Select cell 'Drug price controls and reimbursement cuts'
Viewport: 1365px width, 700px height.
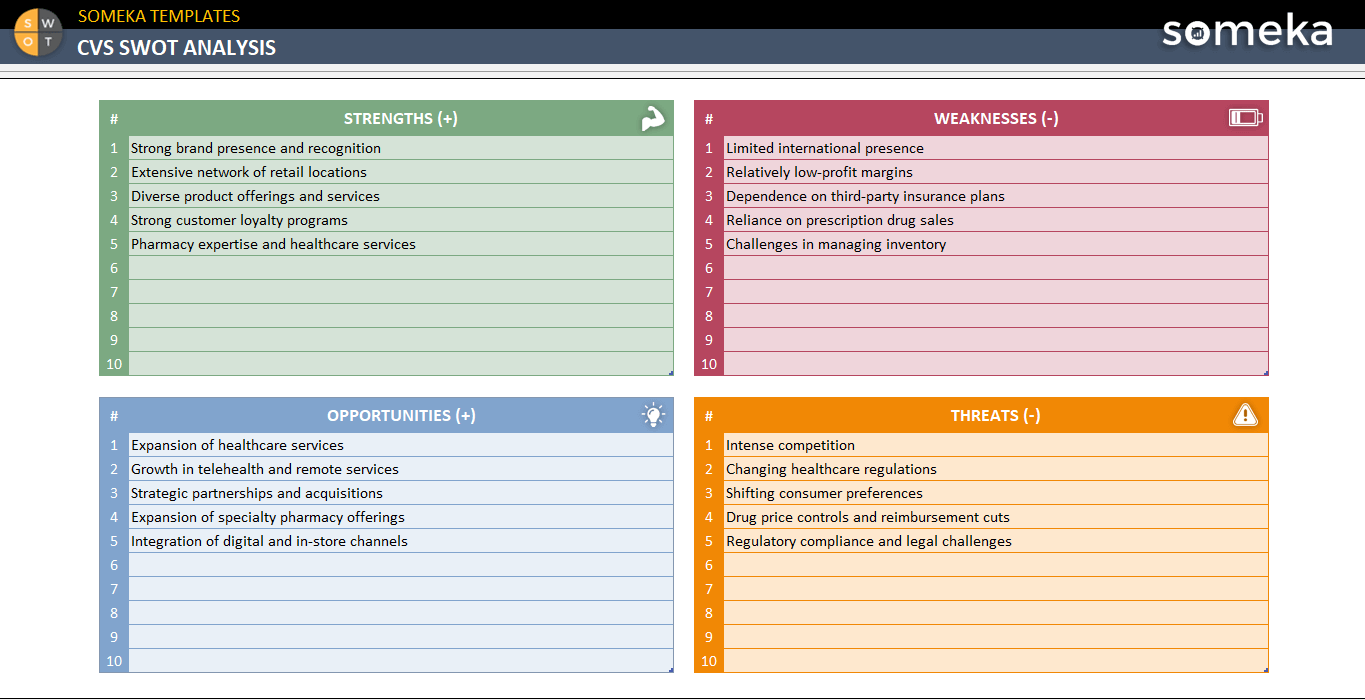tap(996, 517)
